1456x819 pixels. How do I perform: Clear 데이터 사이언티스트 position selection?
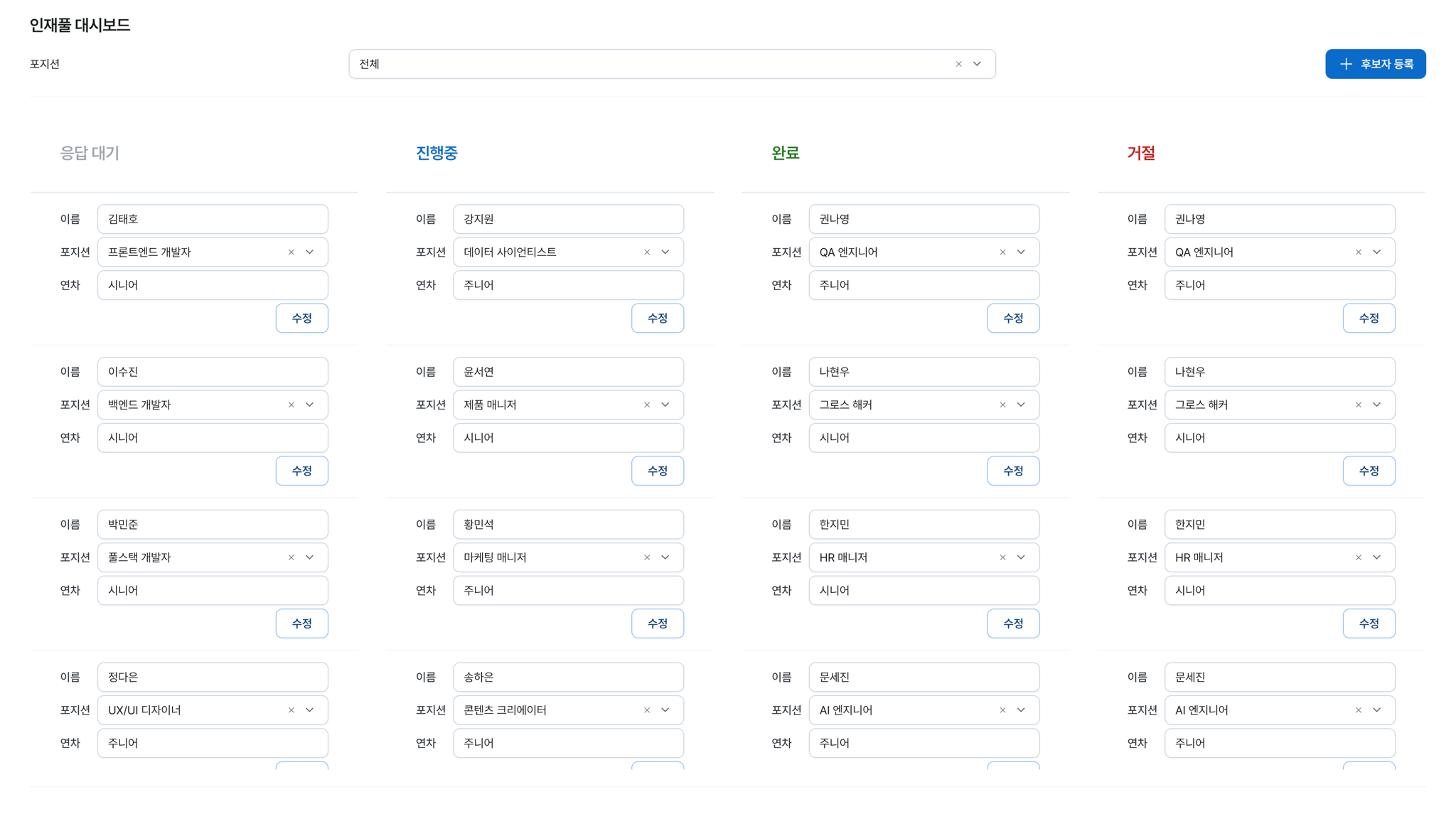pos(647,252)
